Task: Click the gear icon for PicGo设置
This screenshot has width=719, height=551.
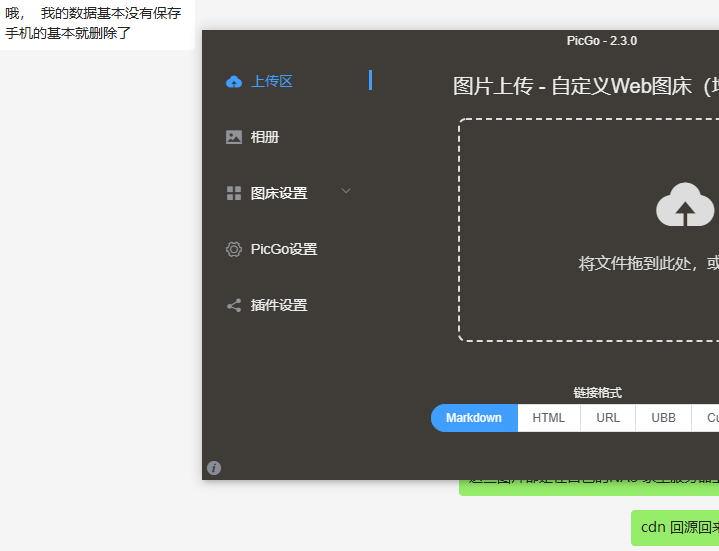Action: (x=234, y=249)
